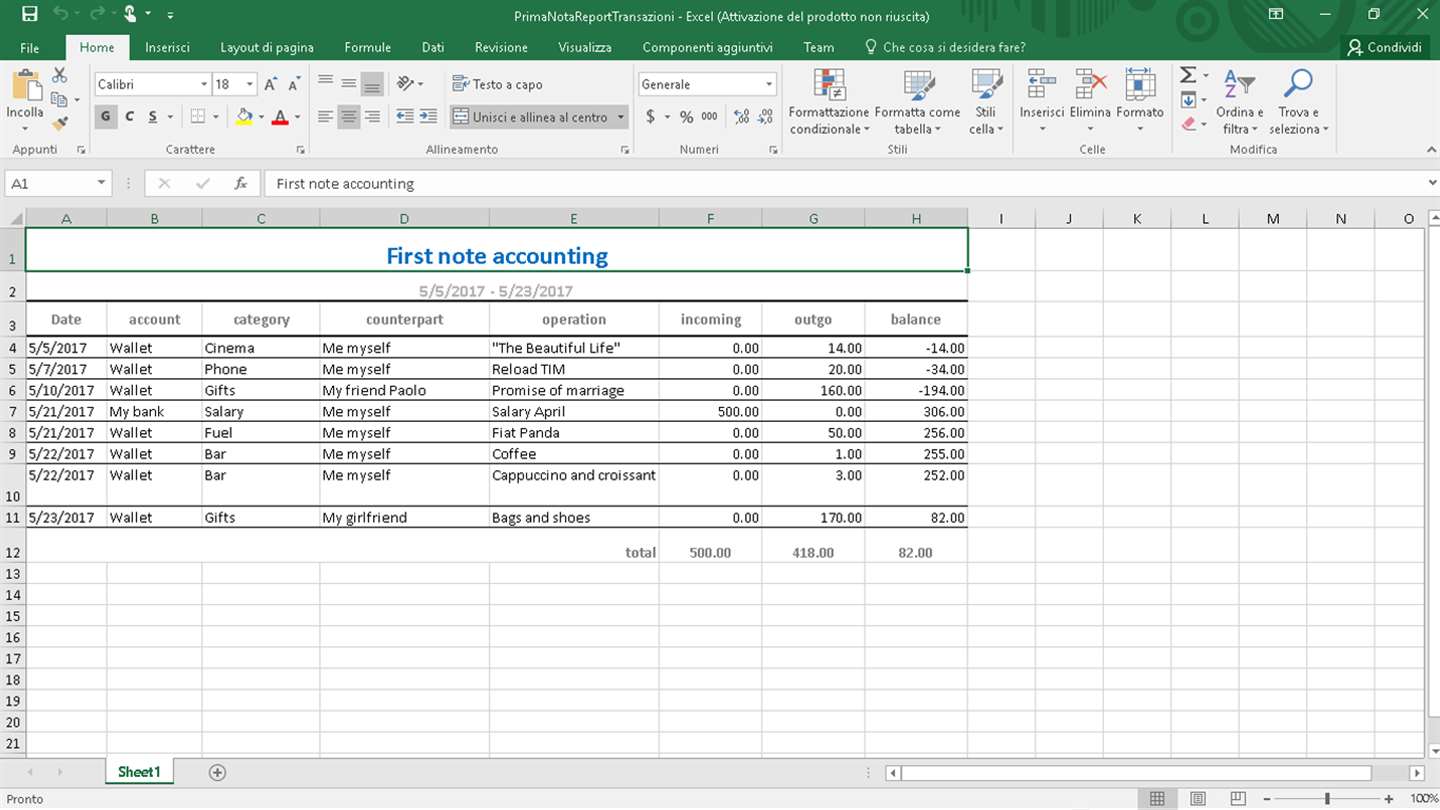The height and width of the screenshot is (810, 1440).
Task: Click the Percent style icon
Action: (x=686, y=117)
